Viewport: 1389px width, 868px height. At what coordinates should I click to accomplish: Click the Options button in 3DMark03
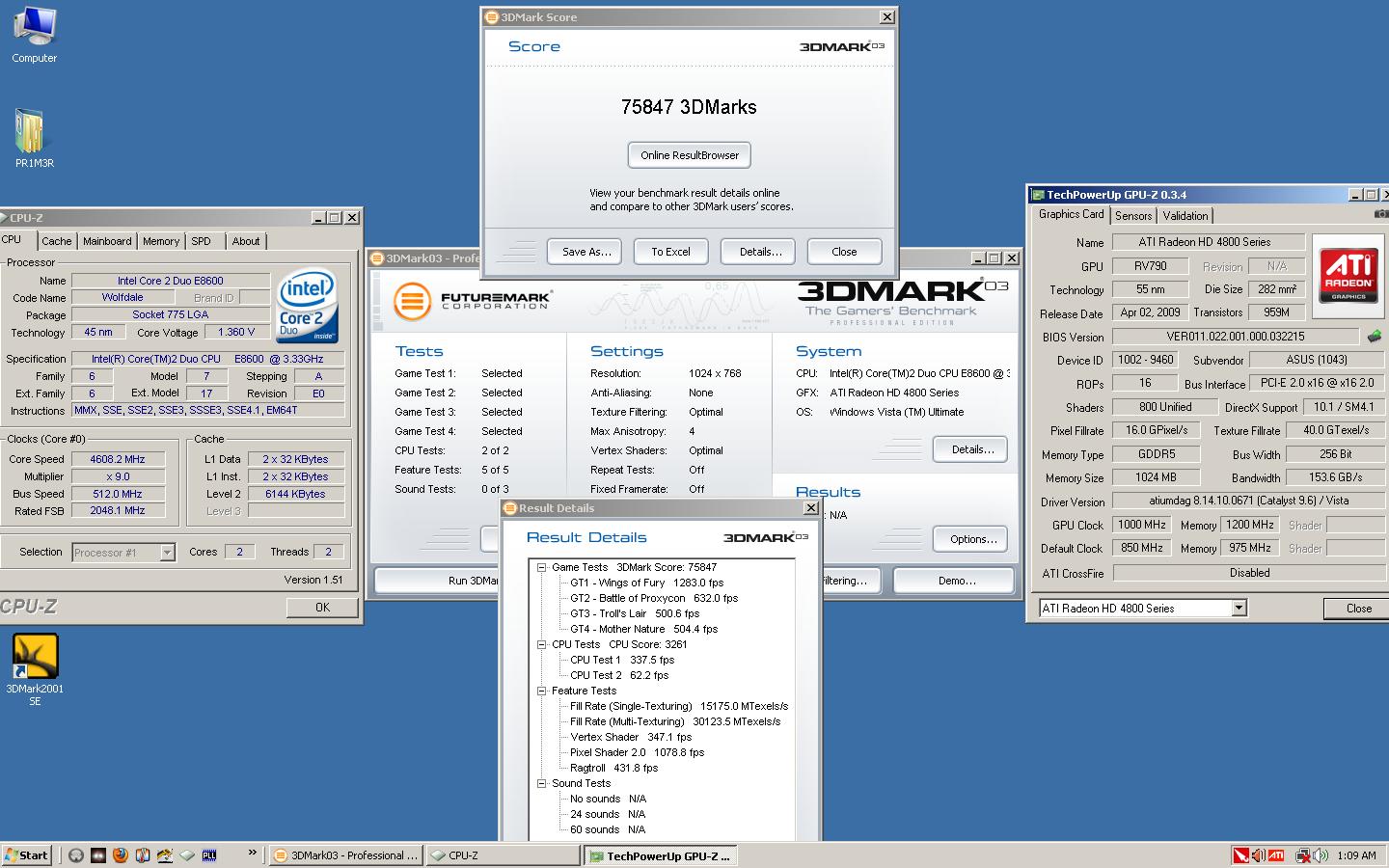click(x=970, y=539)
